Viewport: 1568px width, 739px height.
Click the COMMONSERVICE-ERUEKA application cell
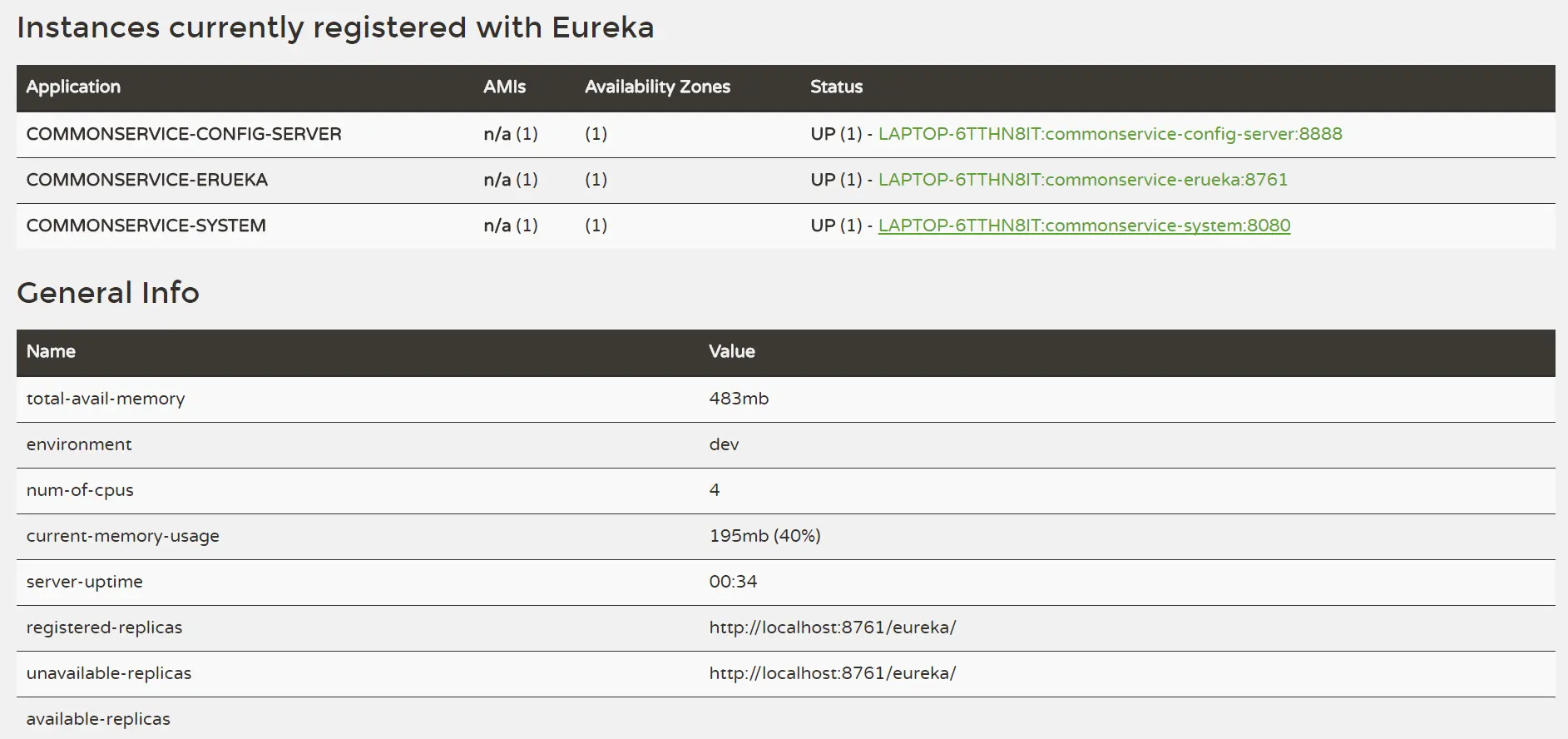click(x=147, y=180)
